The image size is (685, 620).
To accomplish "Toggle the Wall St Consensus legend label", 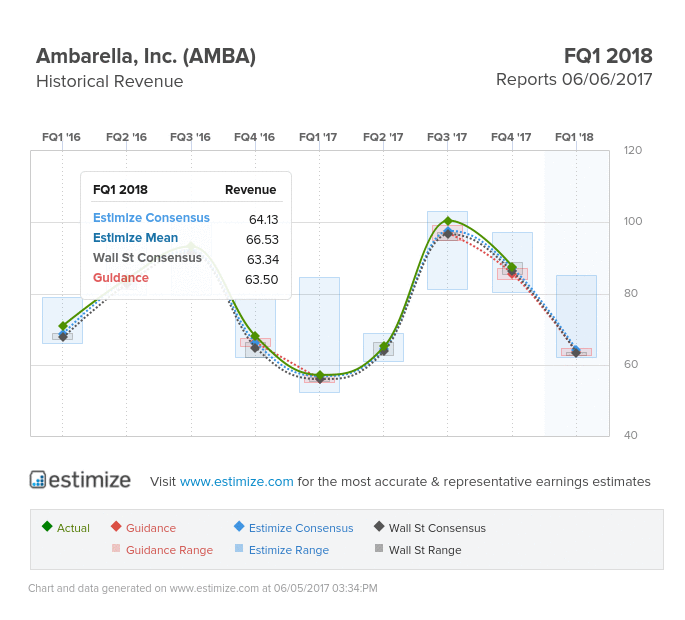I will tap(437, 528).
